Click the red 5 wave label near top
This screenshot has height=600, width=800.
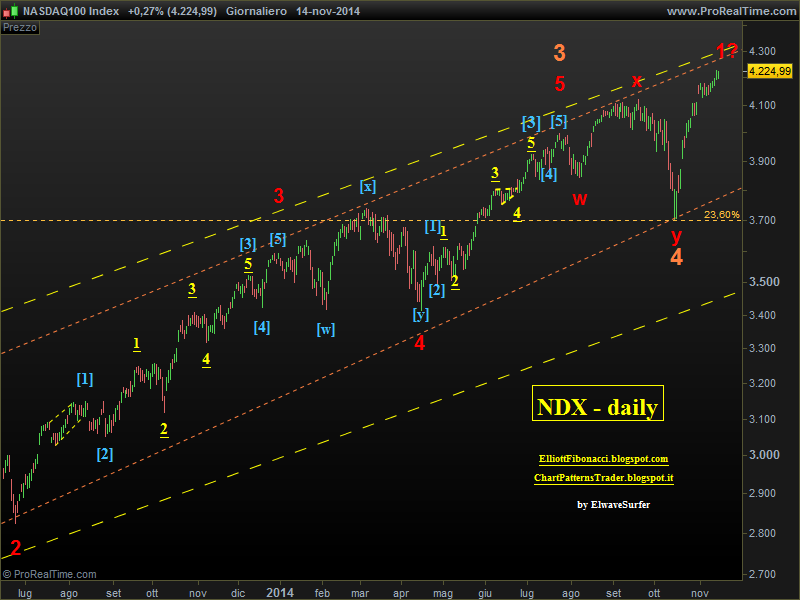[560, 84]
